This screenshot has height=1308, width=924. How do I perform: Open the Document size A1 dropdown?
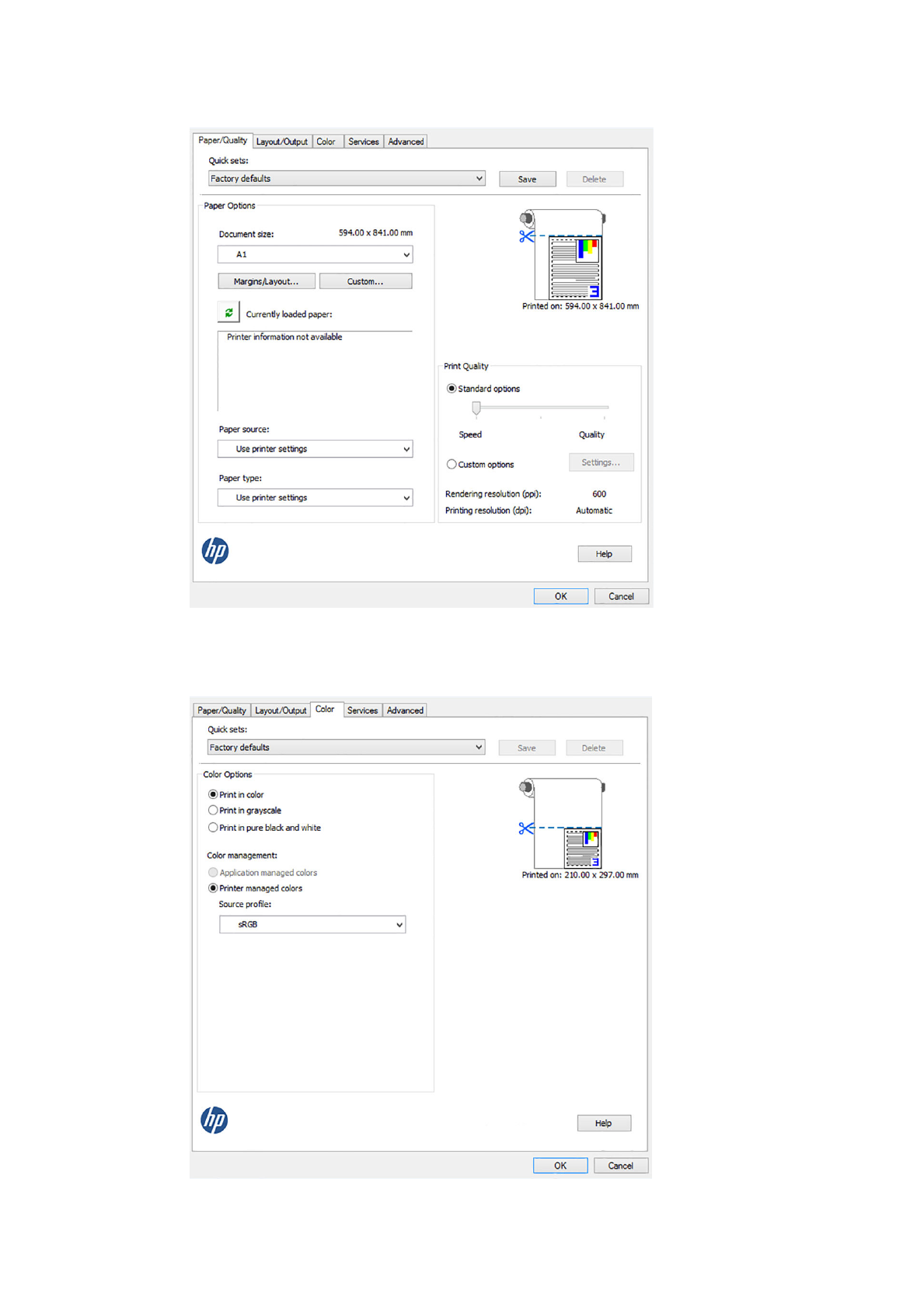click(315, 255)
